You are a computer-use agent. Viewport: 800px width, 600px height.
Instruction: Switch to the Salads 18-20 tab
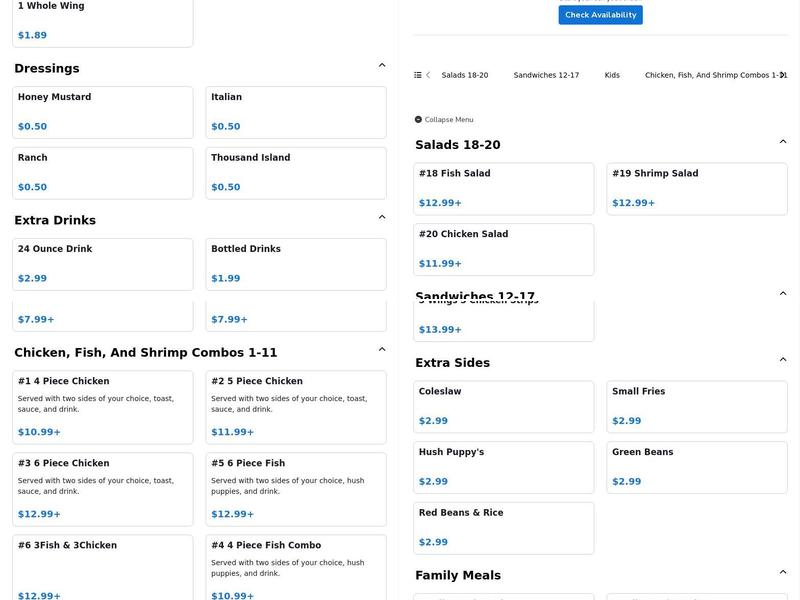coord(465,75)
